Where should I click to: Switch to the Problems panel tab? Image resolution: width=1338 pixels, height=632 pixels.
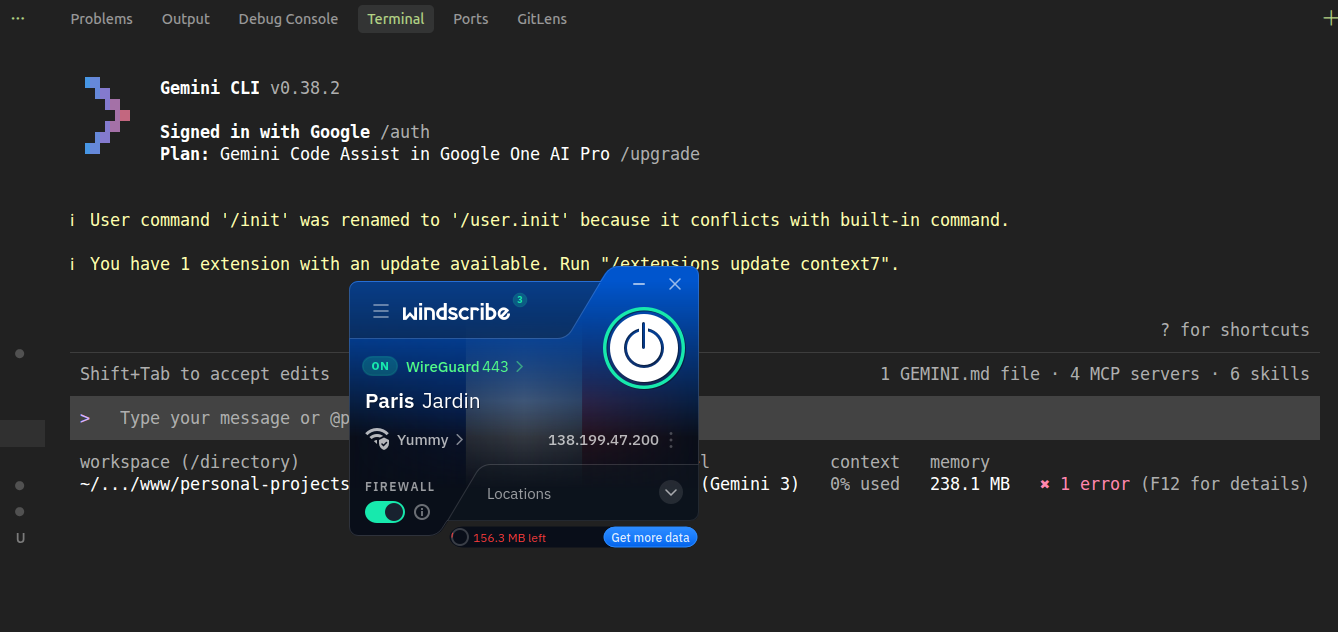[x=101, y=19]
